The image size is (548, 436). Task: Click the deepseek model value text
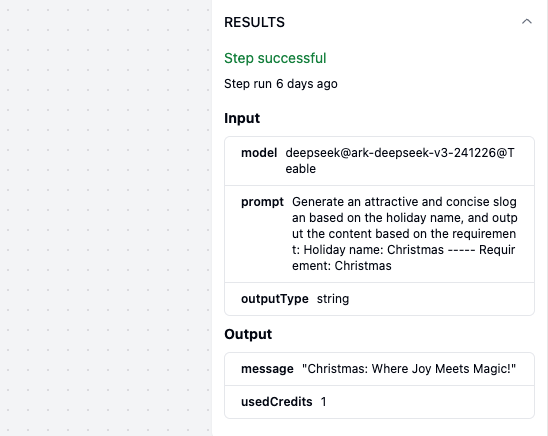pos(400,161)
